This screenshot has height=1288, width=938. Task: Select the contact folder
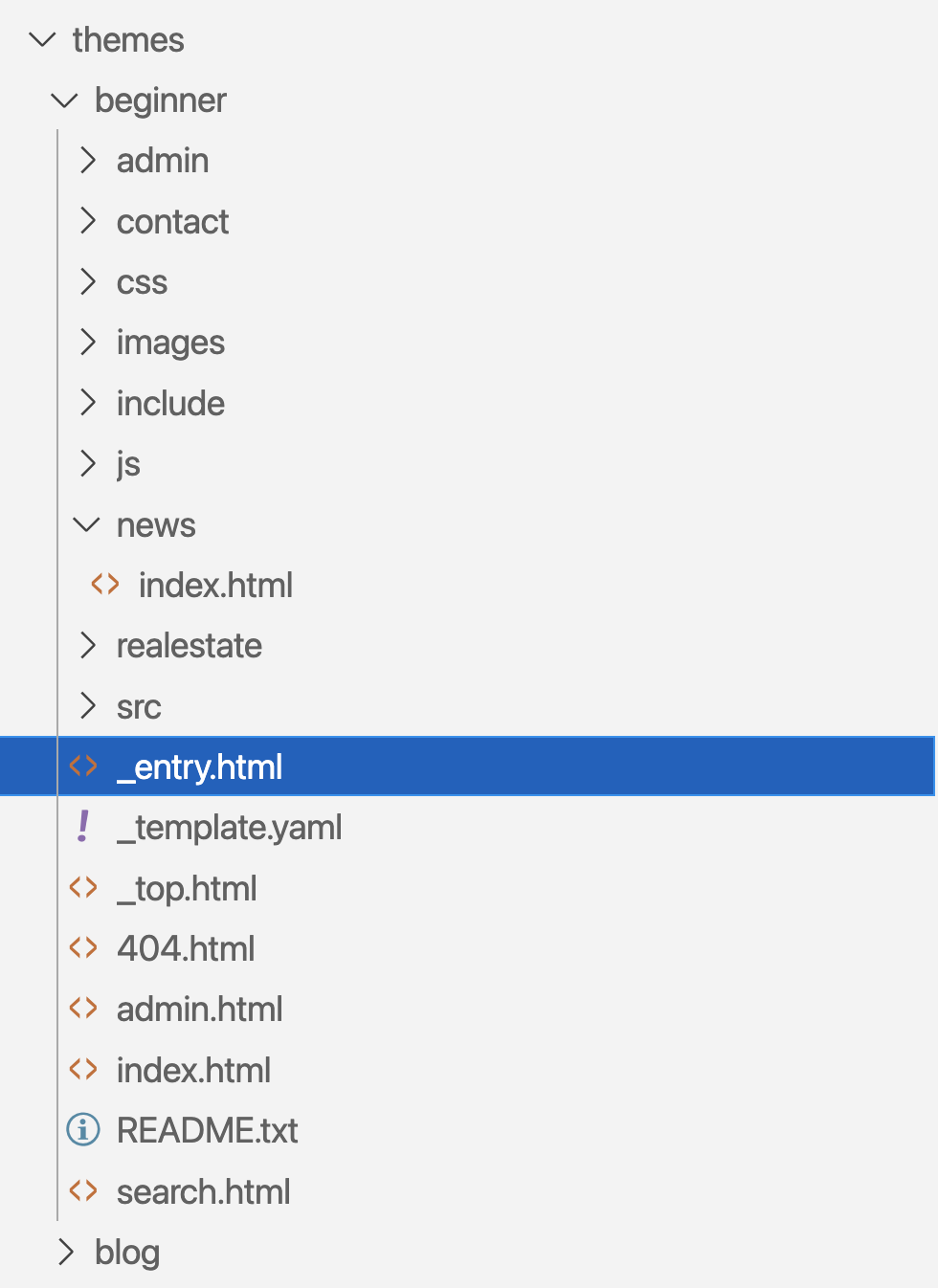coord(172,221)
